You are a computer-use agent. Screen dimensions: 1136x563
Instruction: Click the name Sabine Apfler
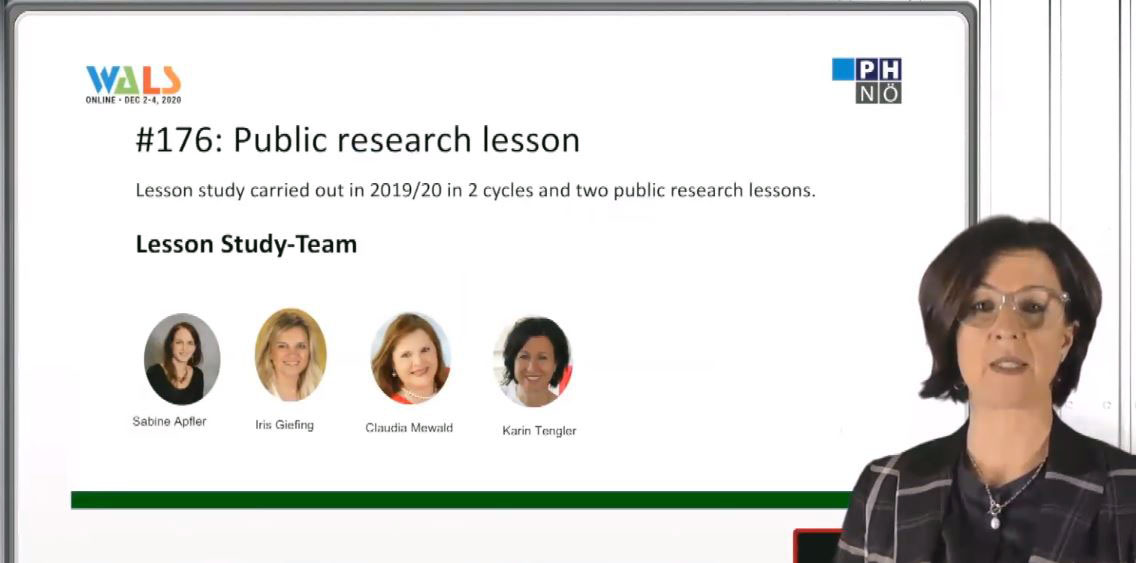point(170,422)
